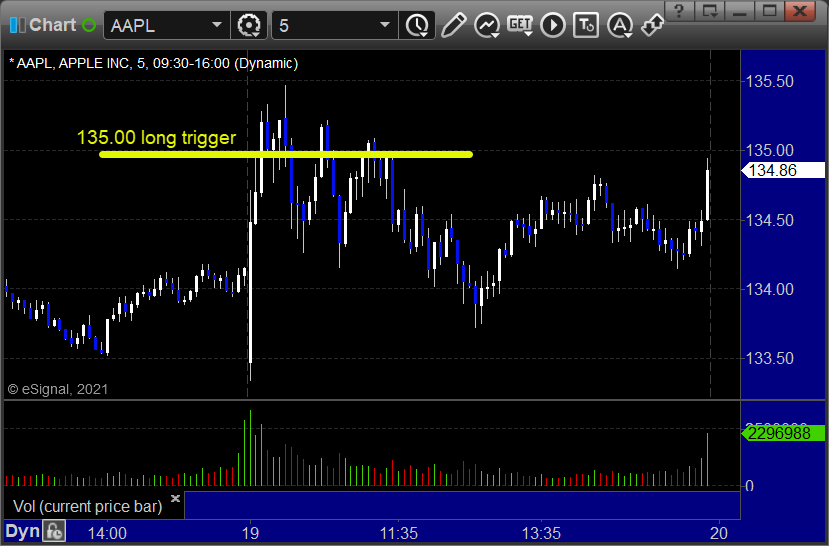This screenshot has width=829, height=546.
Task: Click the 11:35 time axis label
Action: point(398,533)
